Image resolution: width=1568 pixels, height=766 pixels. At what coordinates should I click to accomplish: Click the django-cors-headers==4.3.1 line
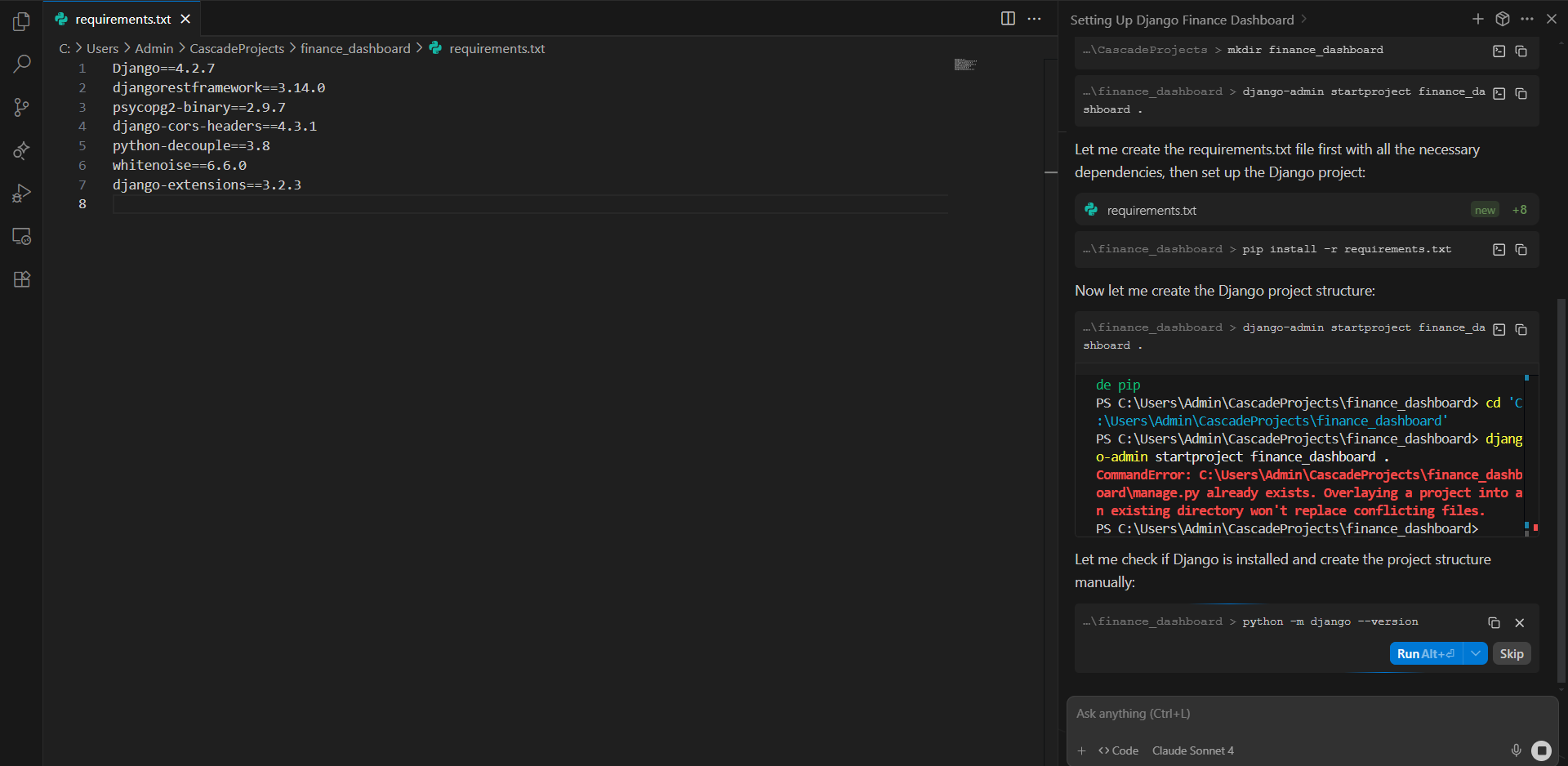[215, 126]
